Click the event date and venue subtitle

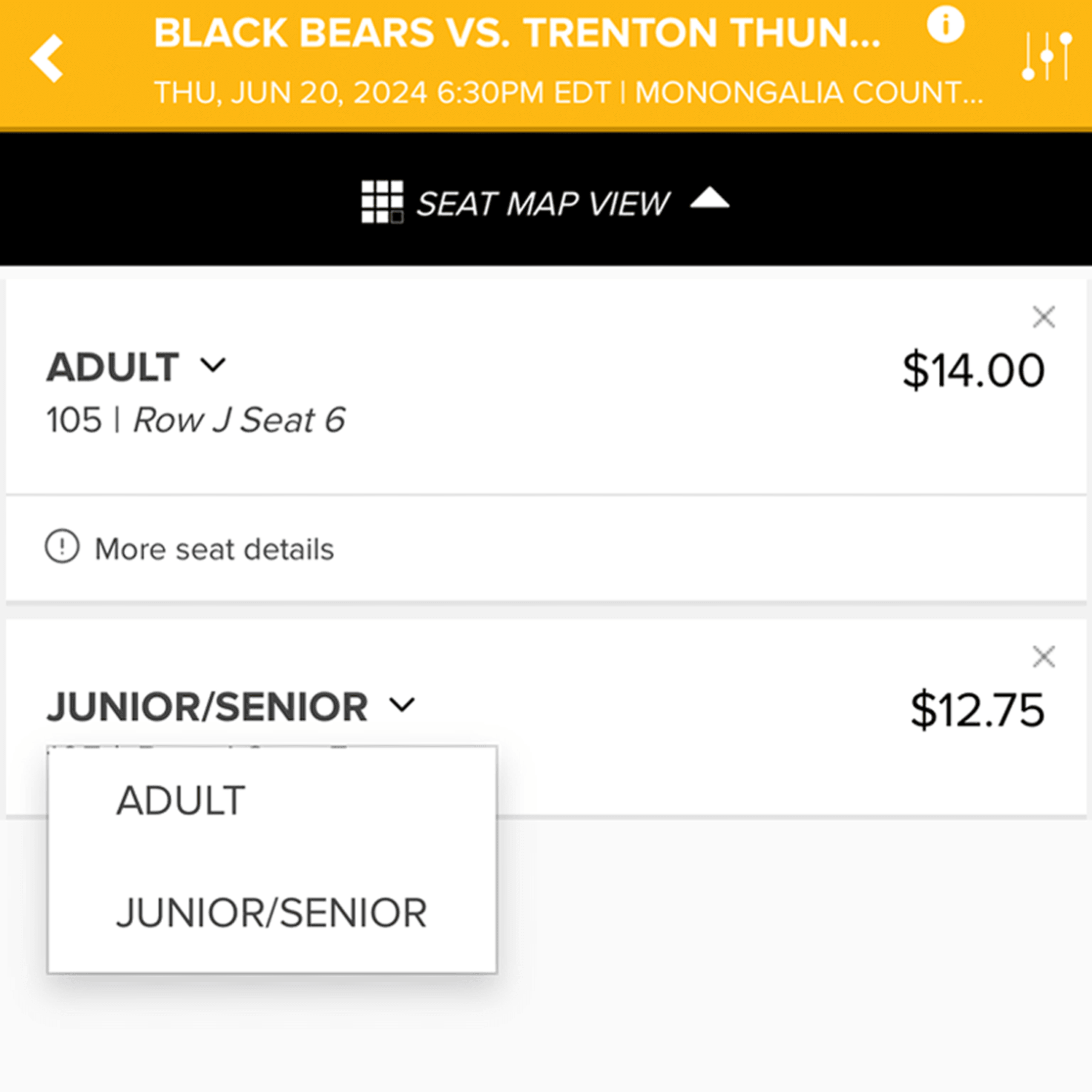(x=568, y=92)
